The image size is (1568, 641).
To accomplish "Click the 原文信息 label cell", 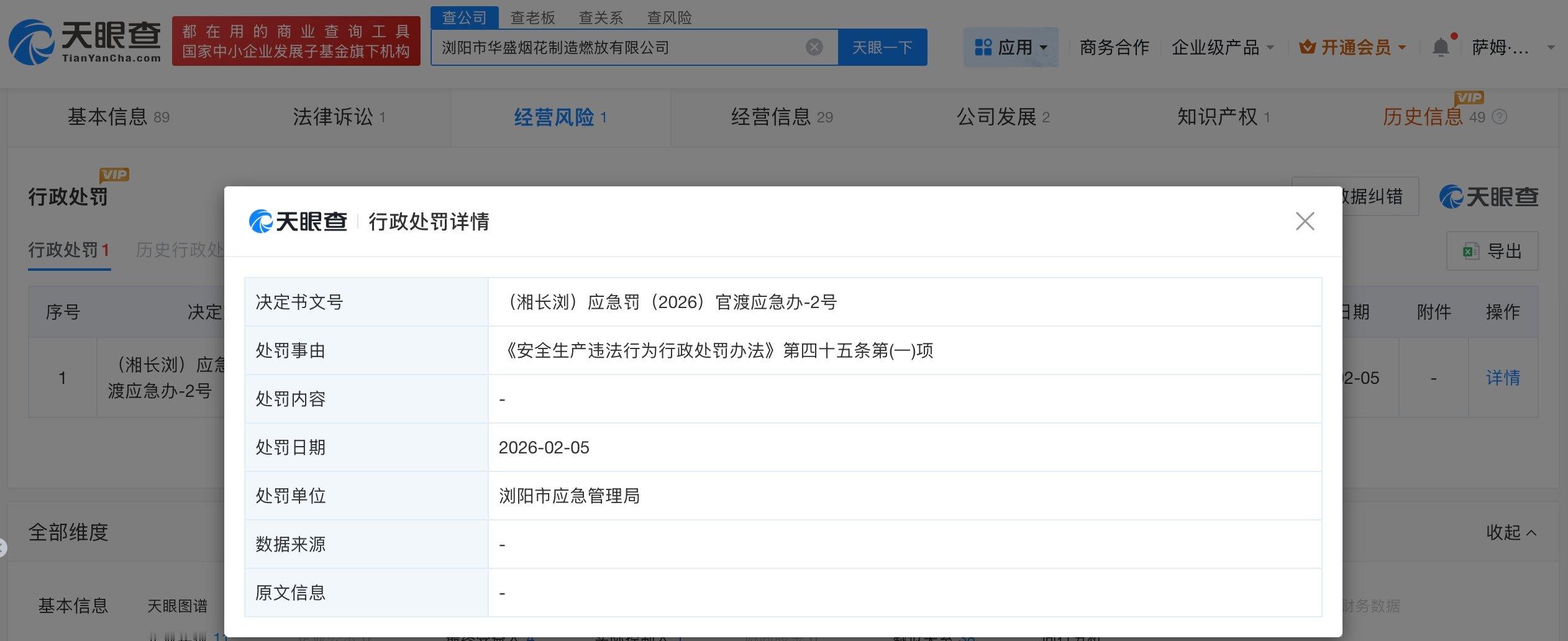I will pyautogui.click(x=367, y=593).
